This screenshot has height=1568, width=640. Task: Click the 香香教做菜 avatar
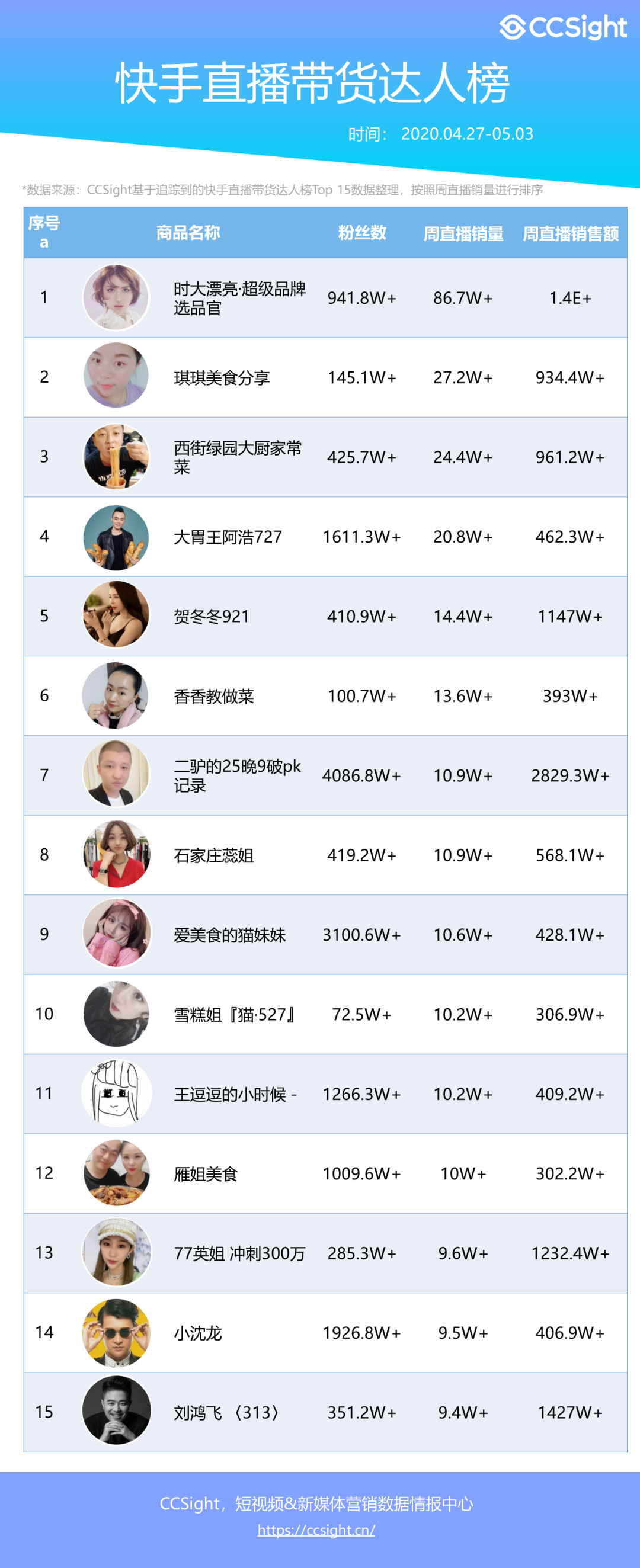coord(115,695)
